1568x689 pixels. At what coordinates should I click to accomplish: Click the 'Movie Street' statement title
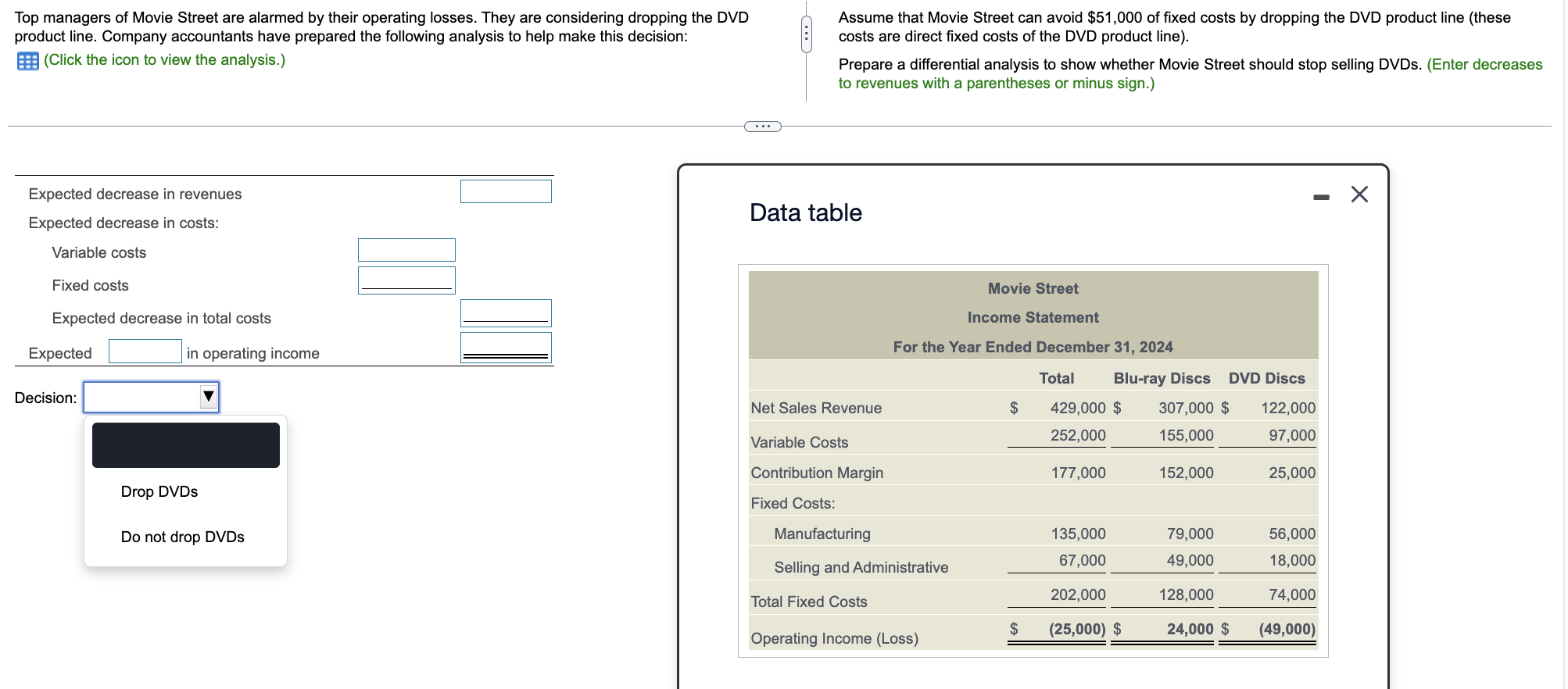pyautogui.click(x=1033, y=288)
